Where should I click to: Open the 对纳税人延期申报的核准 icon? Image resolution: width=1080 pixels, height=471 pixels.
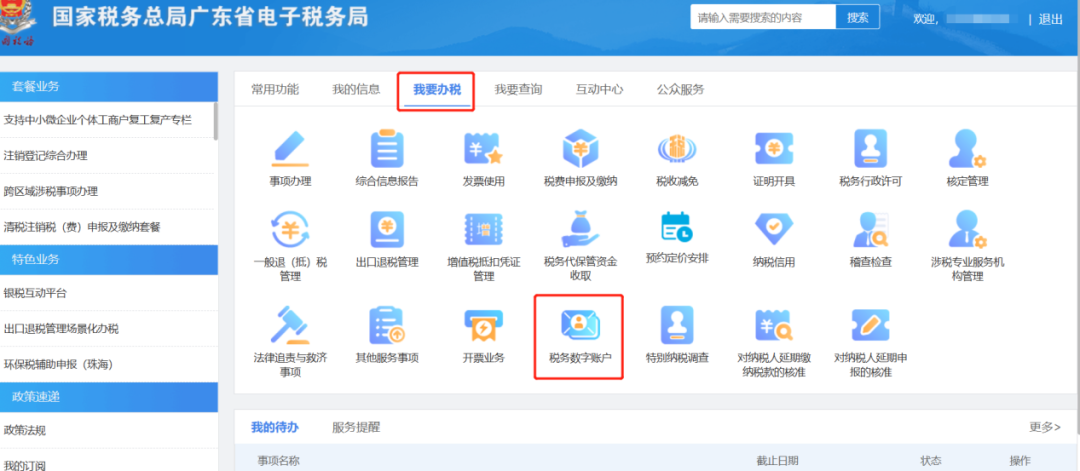point(870,325)
